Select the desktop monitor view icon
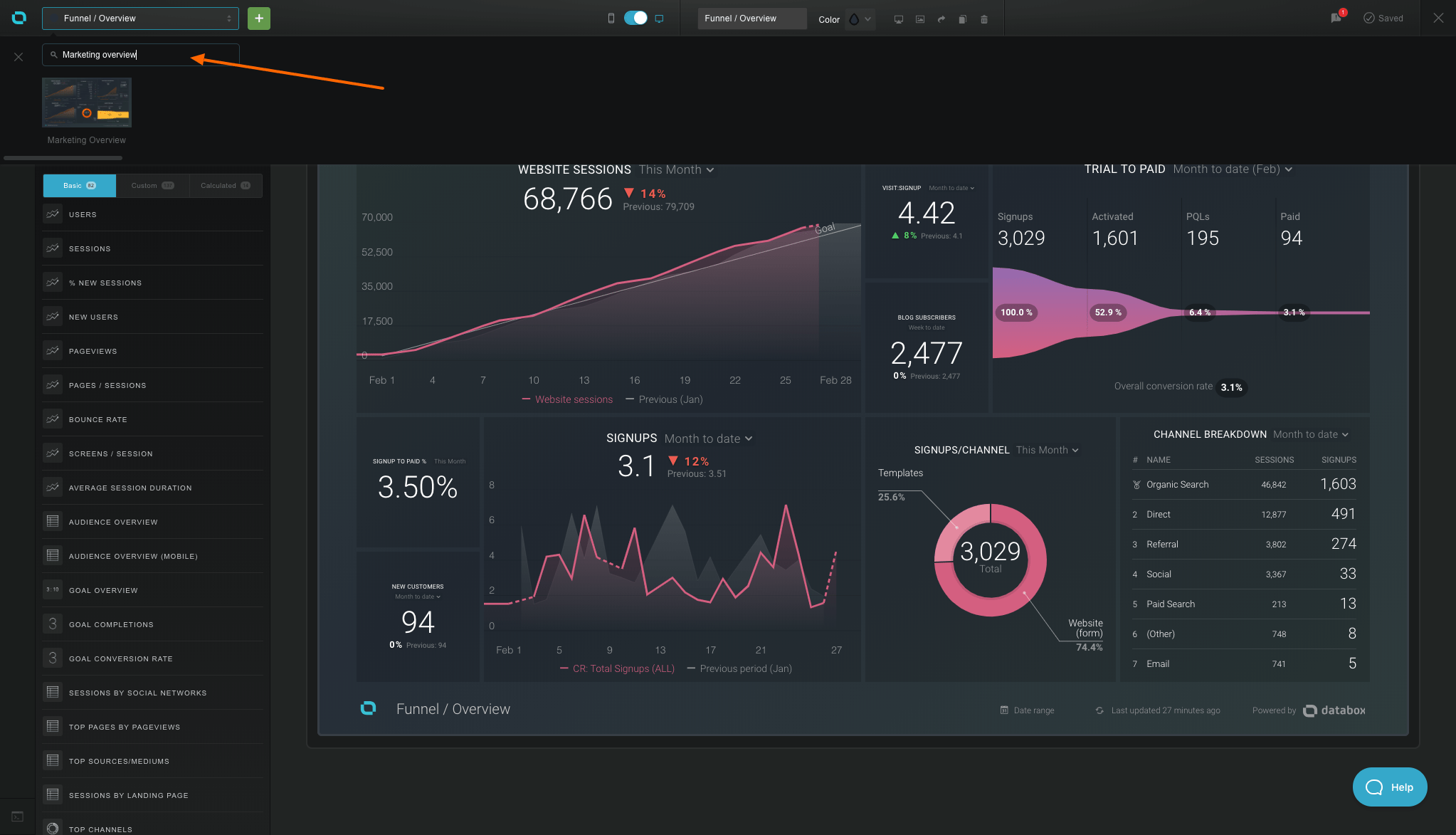 pos(660,19)
